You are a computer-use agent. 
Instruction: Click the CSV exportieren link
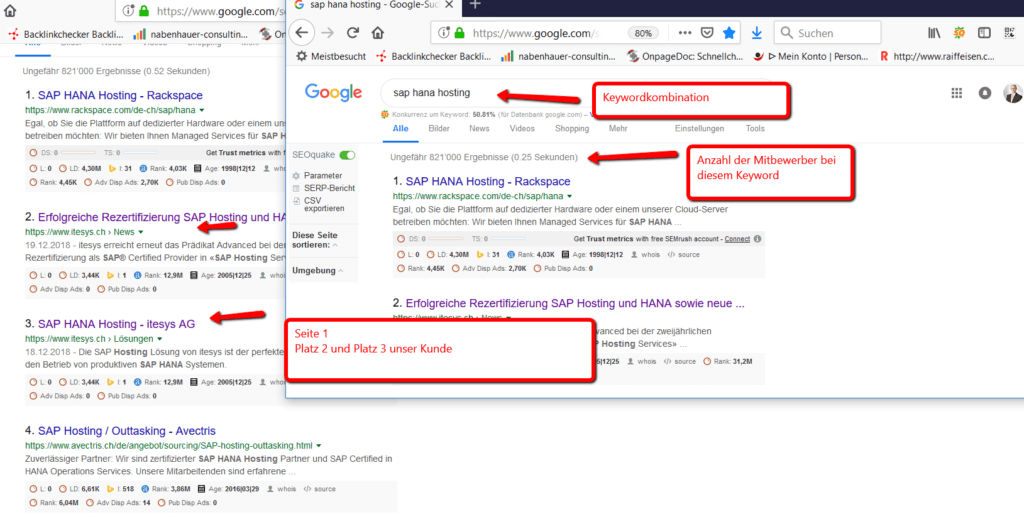[x=319, y=206]
